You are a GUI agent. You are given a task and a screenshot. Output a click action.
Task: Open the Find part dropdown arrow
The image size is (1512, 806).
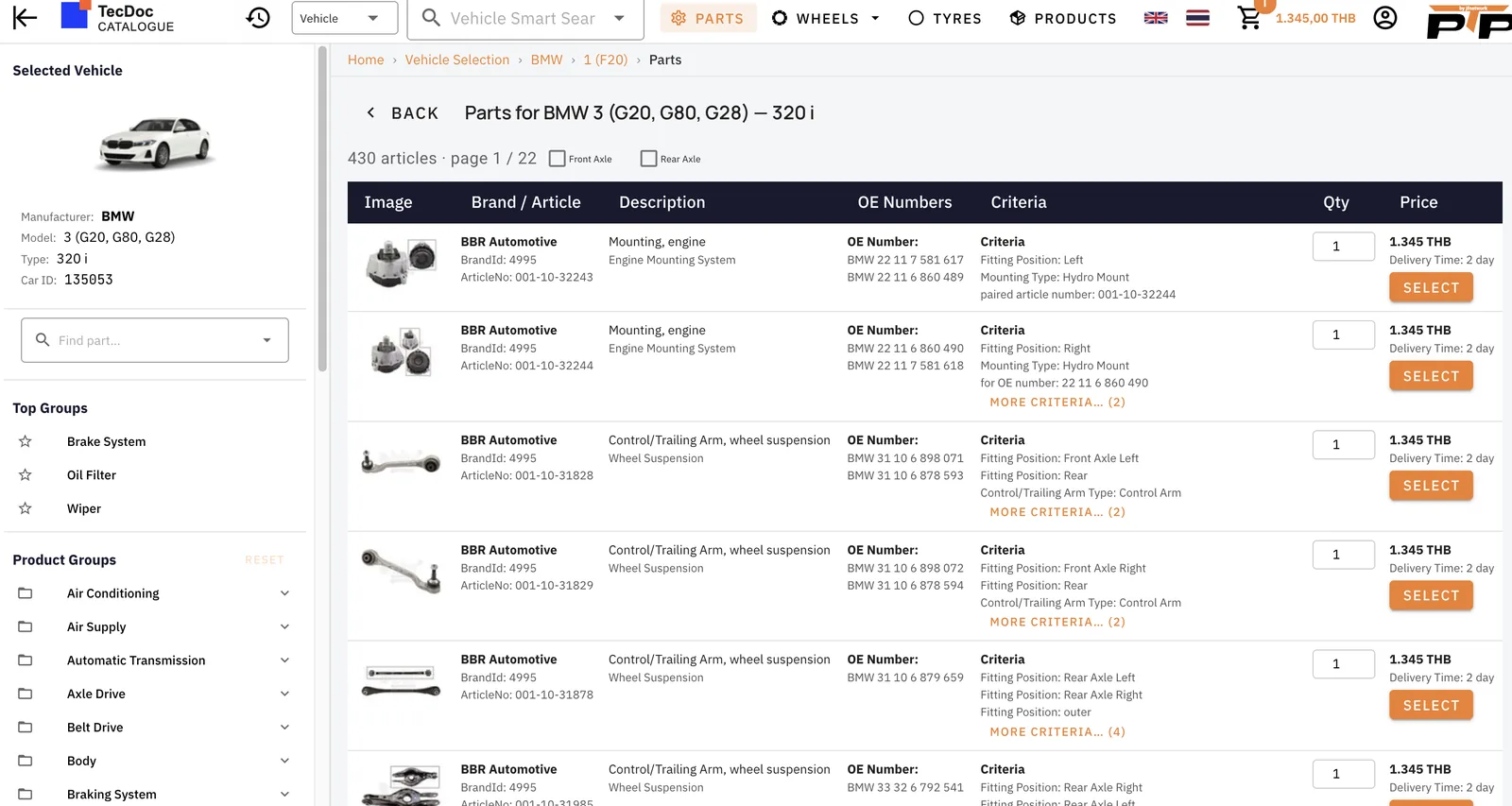click(x=267, y=340)
